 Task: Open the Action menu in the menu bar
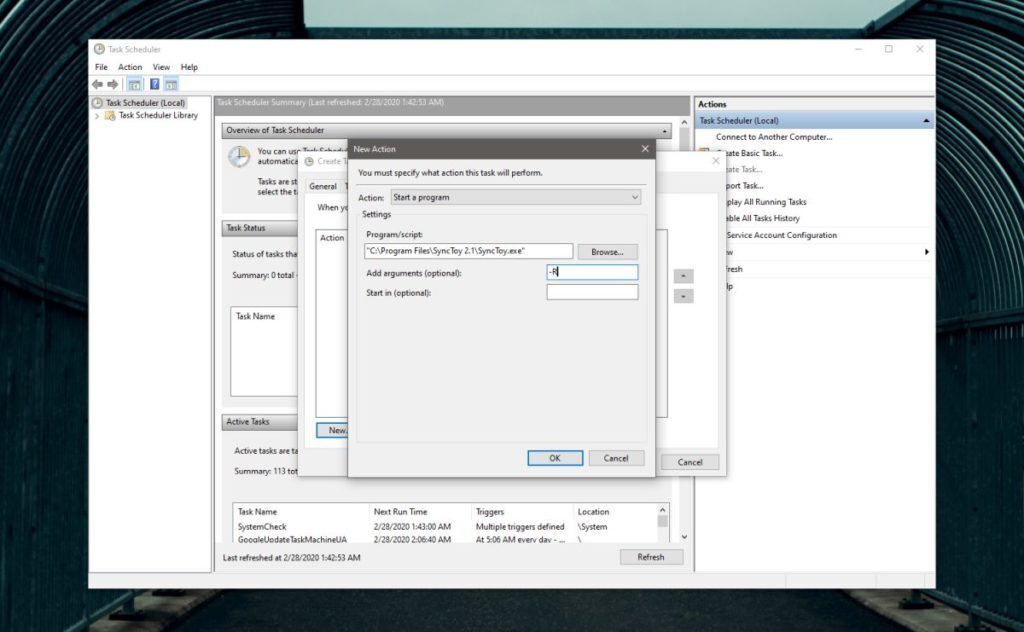pyautogui.click(x=131, y=67)
